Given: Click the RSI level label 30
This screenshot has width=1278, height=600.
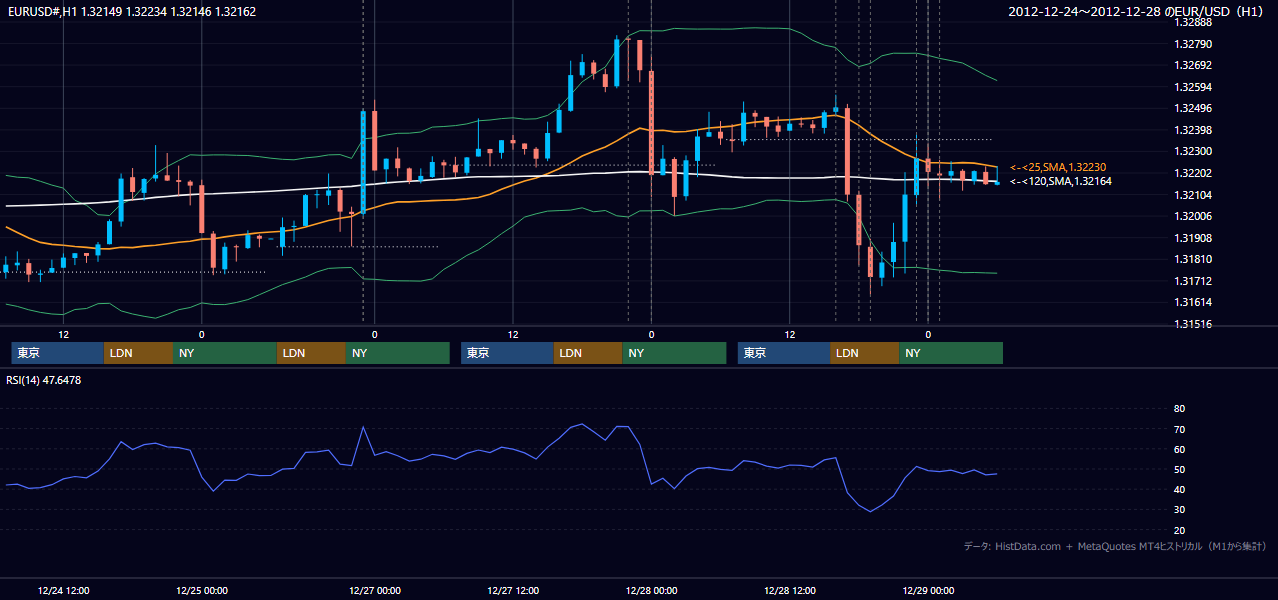Looking at the screenshot, I should point(1179,509).
